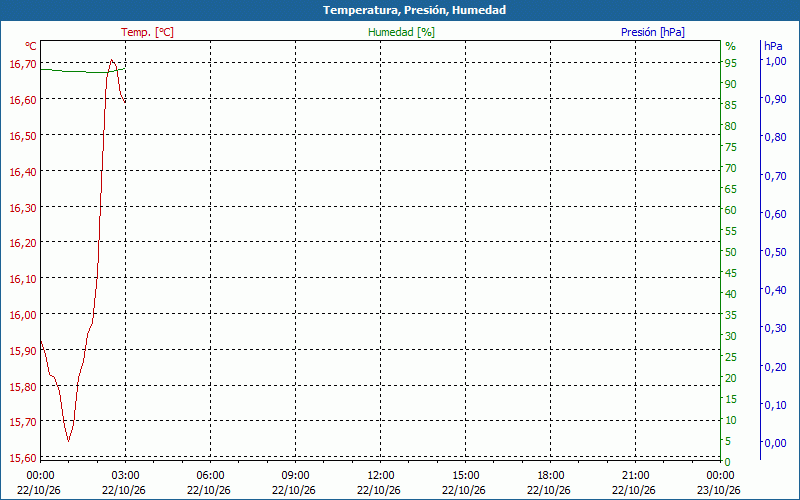Click the 0,00 pressure axis value
The height and width of the screenshot is (500, 800).
point(776,443)
